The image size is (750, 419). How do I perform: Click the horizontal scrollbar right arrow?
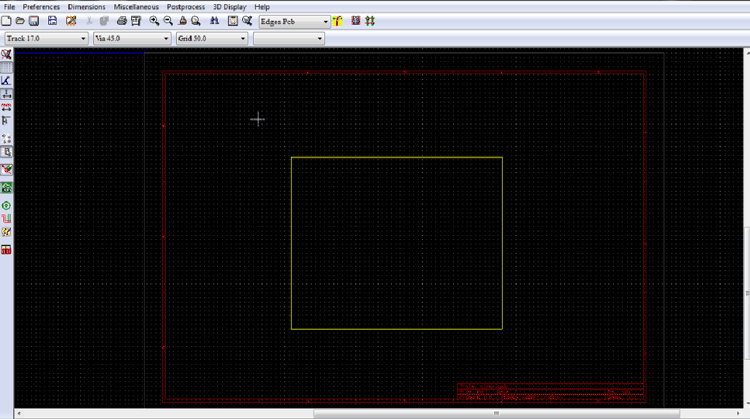[738, 413]
